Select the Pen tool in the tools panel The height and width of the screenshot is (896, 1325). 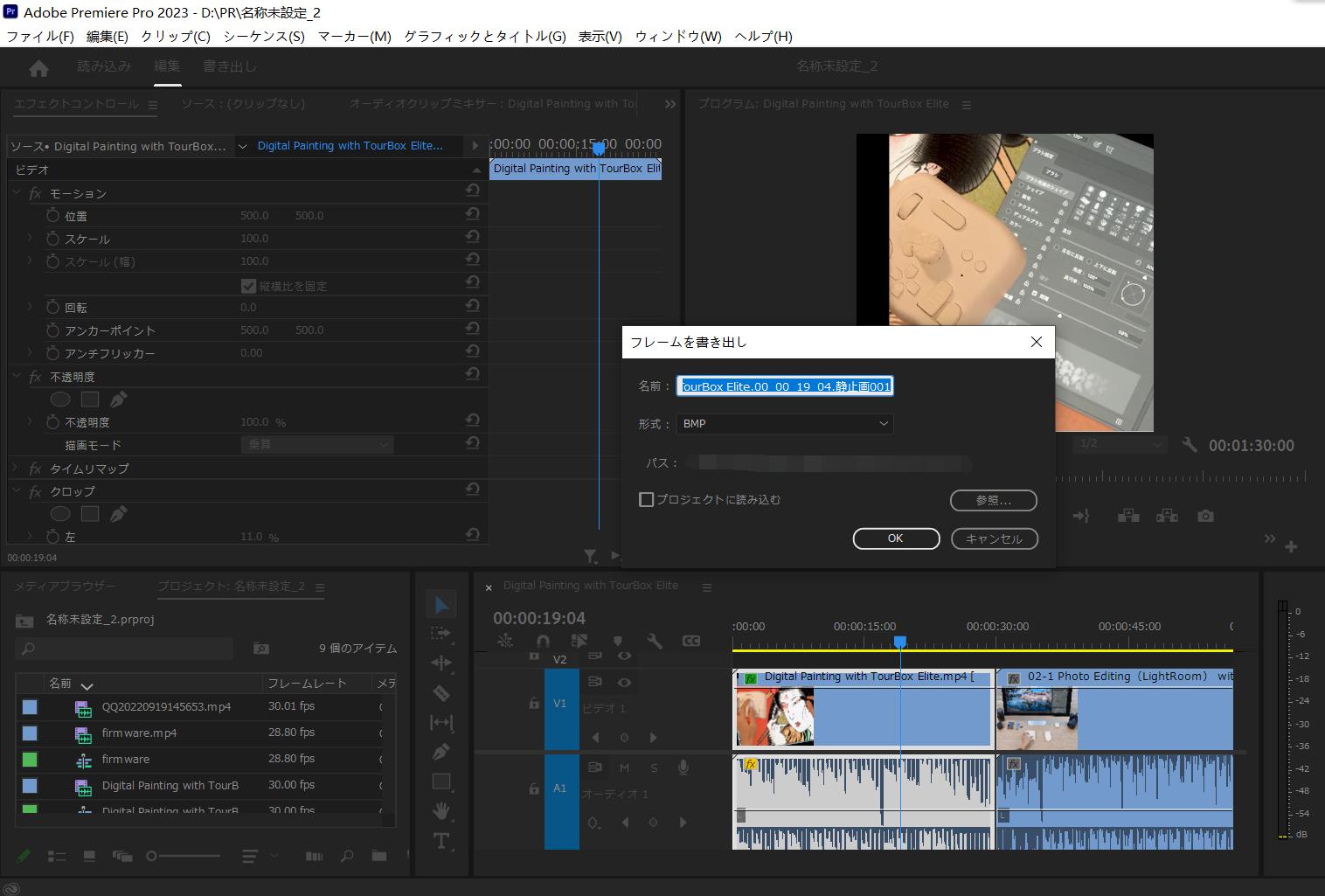click(x=441, y=752)
